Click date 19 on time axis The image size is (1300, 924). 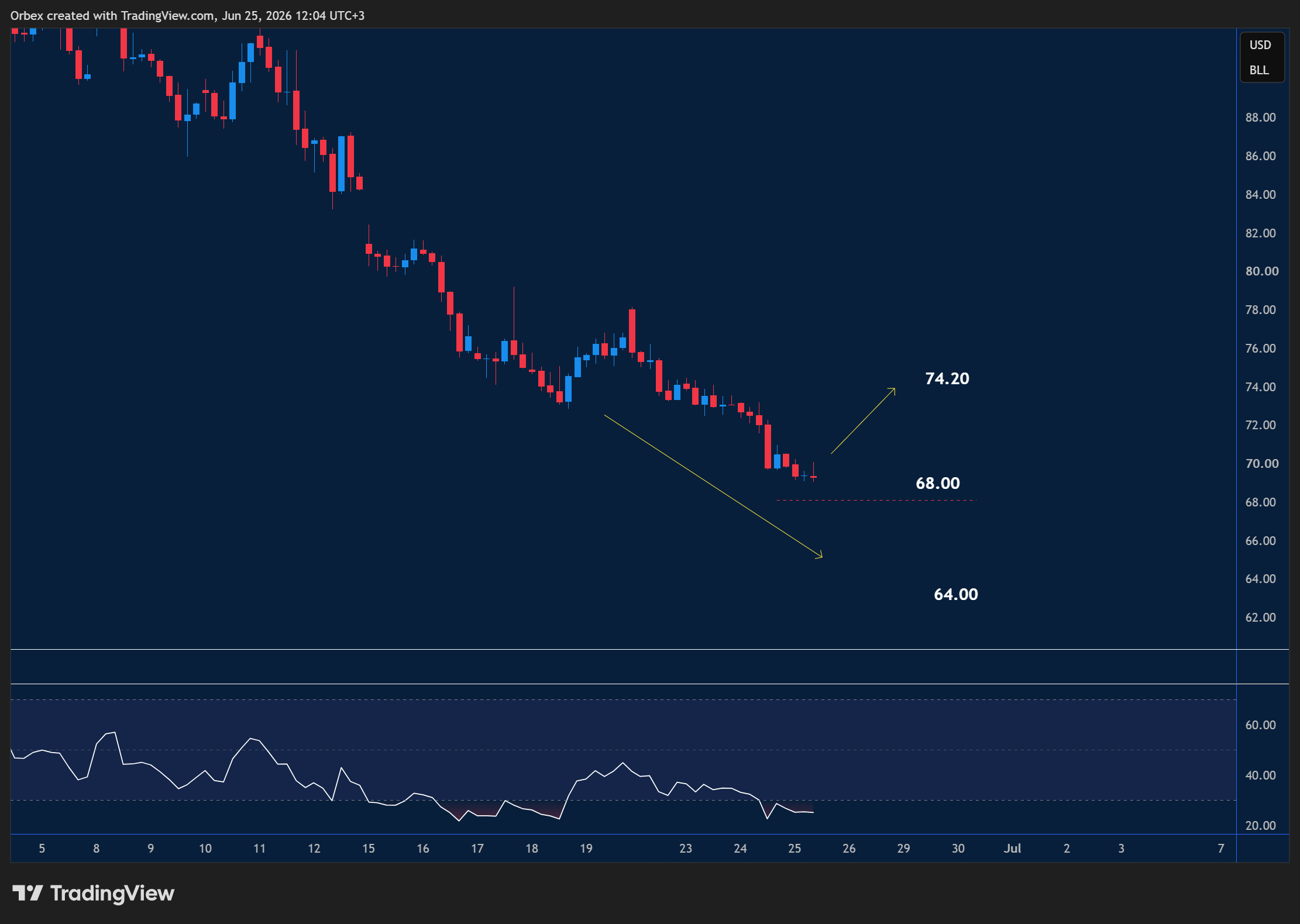tap(586, 849)
